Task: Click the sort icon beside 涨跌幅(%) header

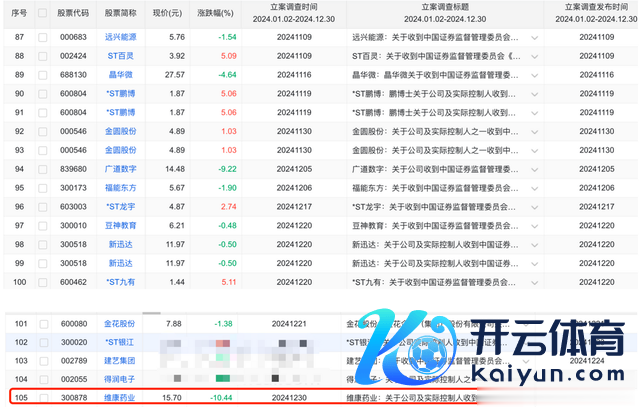Action: [238, 13]
